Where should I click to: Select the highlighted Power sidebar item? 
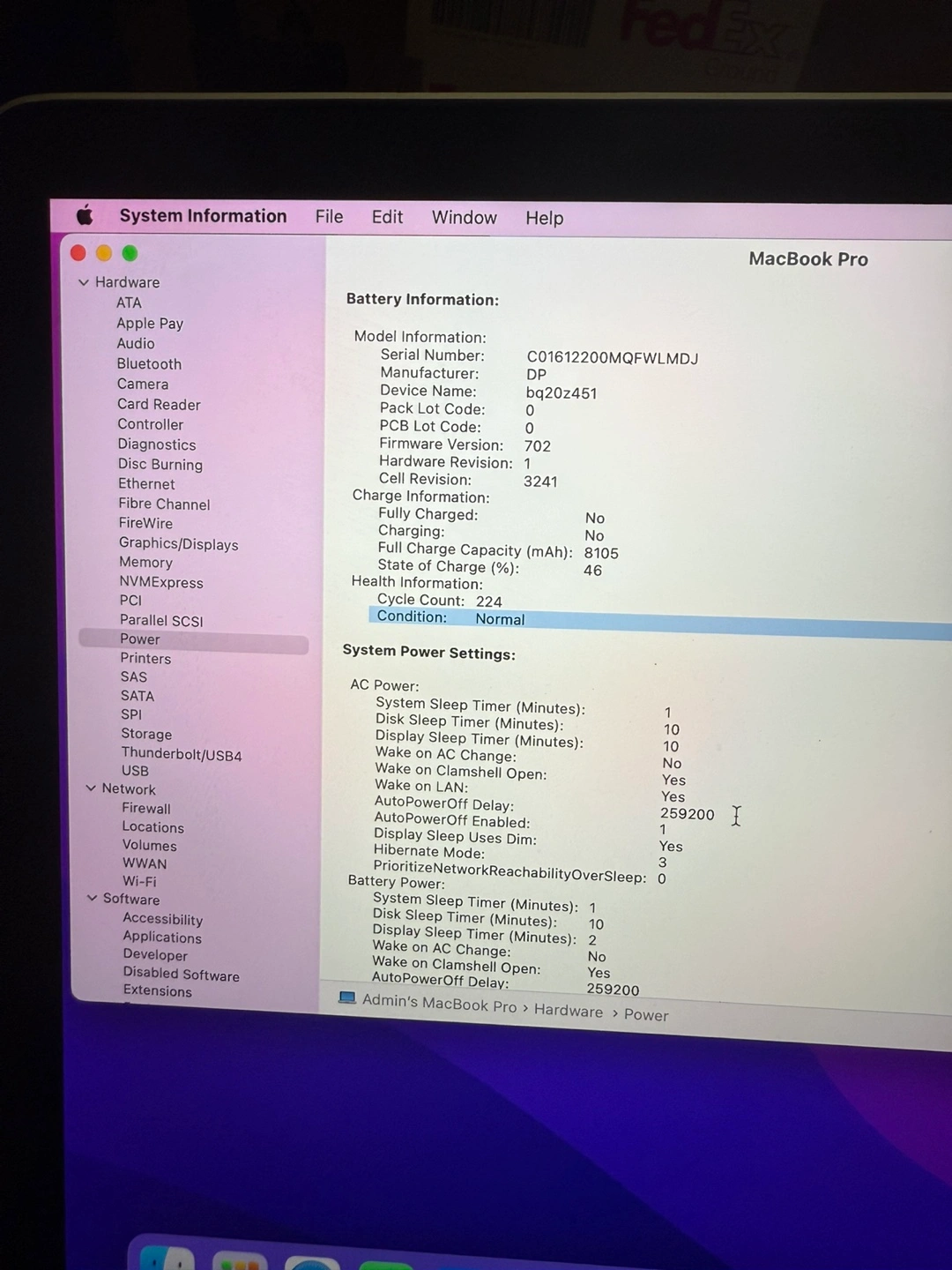coord(193,639)
